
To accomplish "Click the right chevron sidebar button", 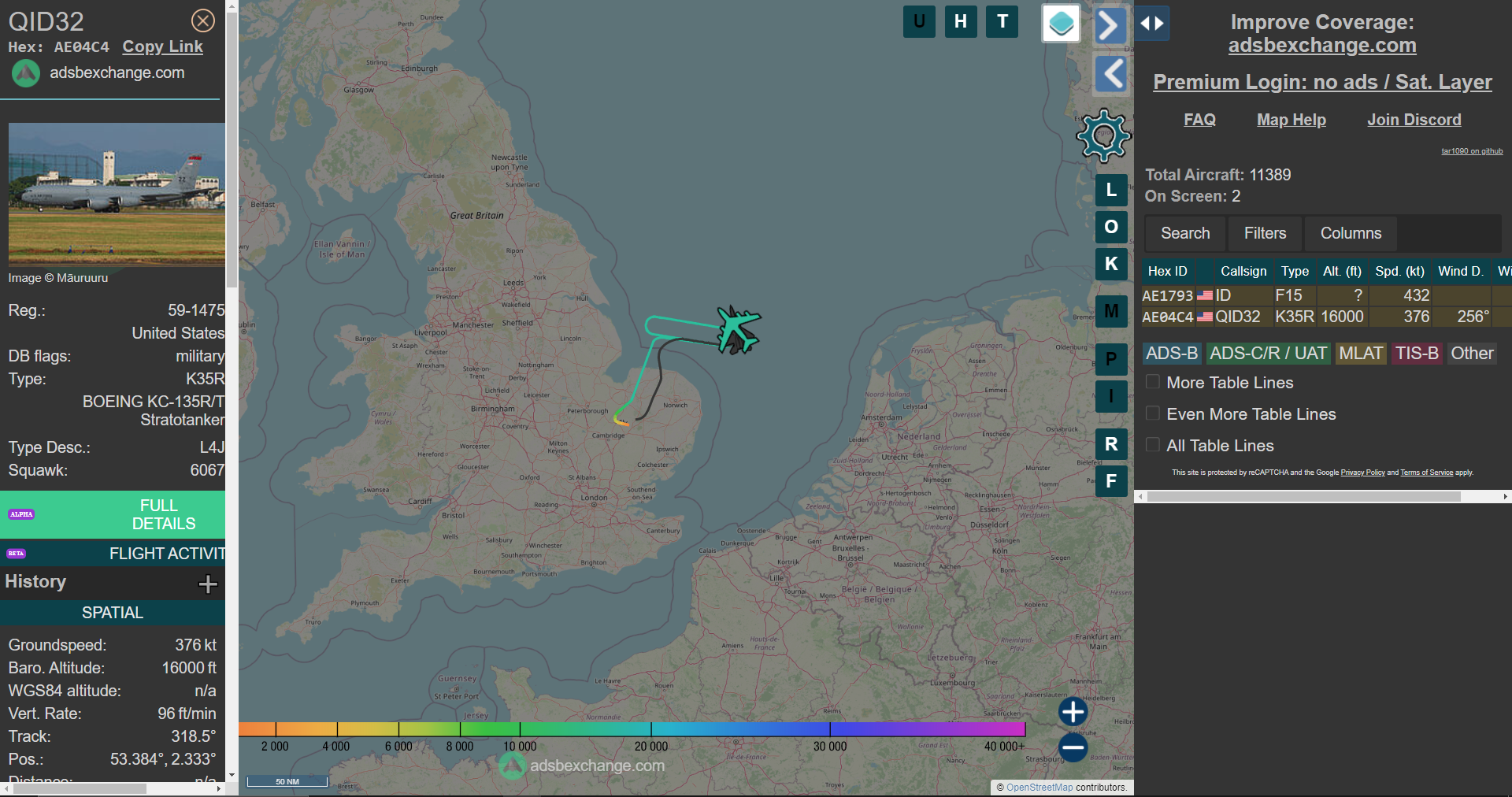I will point(1110,25).
